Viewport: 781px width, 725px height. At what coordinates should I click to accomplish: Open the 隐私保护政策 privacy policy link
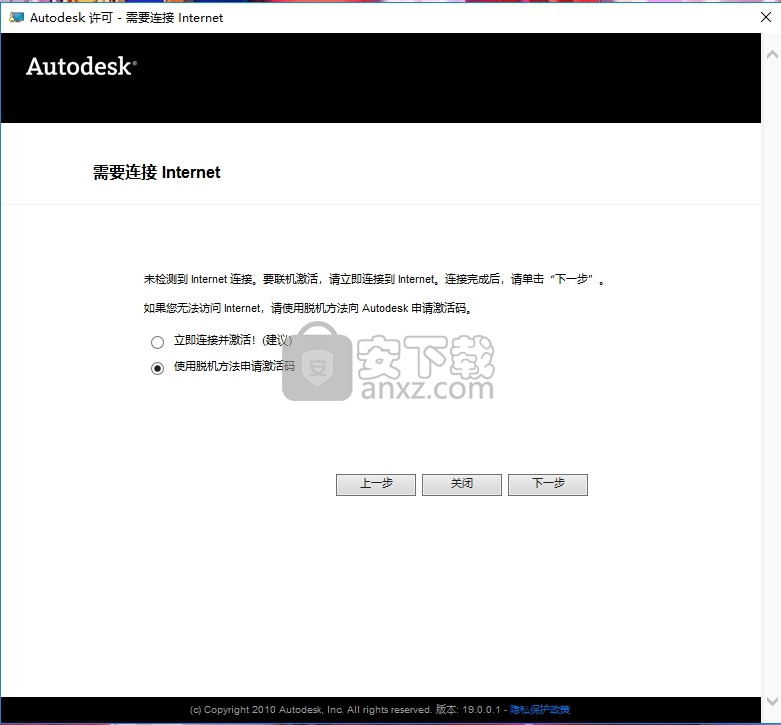pyautogui.click(x=539, y=709)
